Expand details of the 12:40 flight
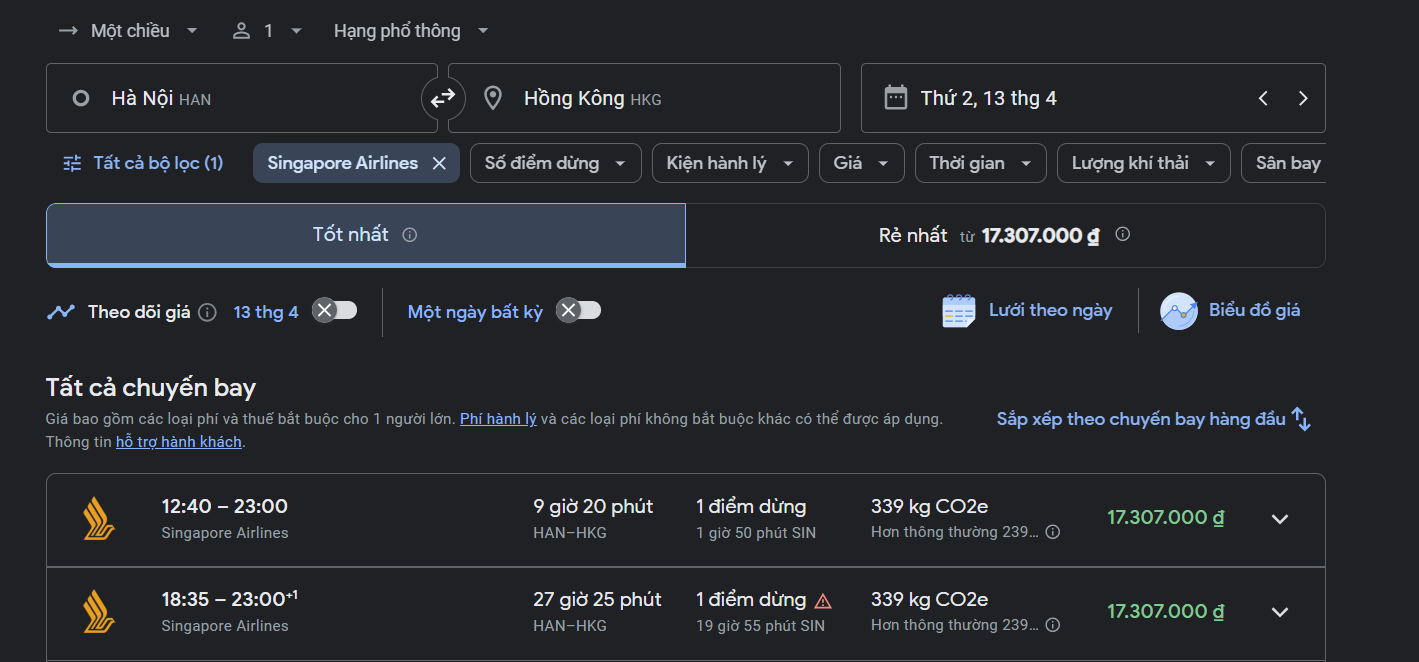 click(1280, 519)
